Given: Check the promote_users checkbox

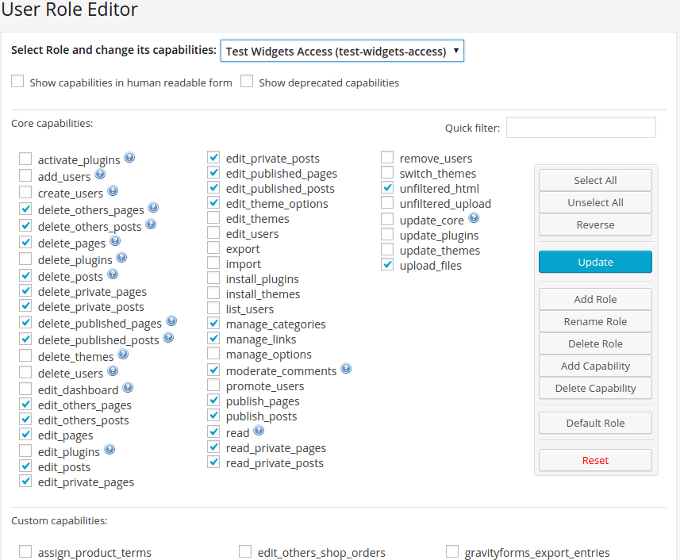Looking at the screenshot, I should pos(213,384).
